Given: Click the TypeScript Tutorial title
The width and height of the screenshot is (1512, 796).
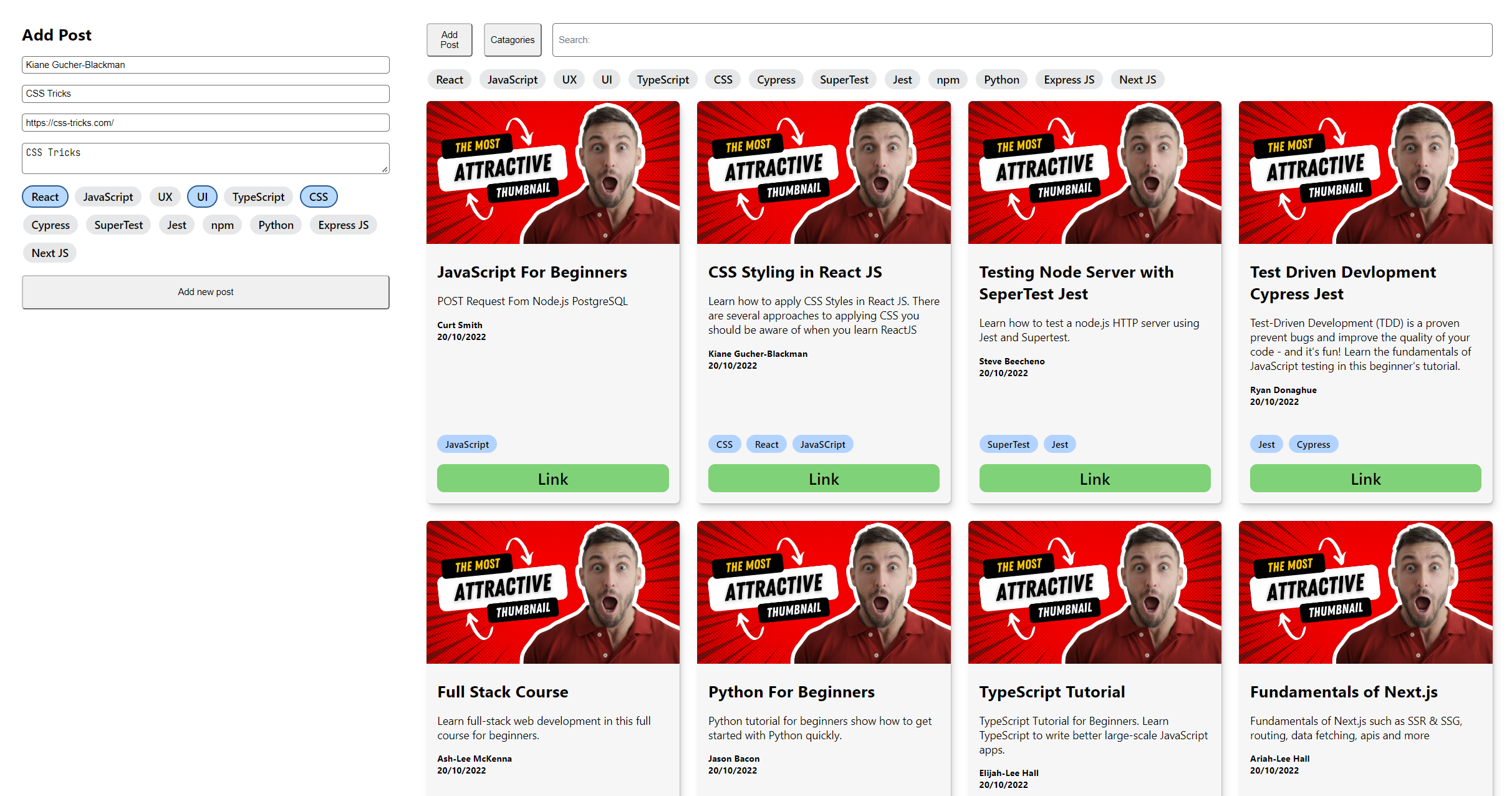Looking at the screenshot, I should coord(1052,692).
